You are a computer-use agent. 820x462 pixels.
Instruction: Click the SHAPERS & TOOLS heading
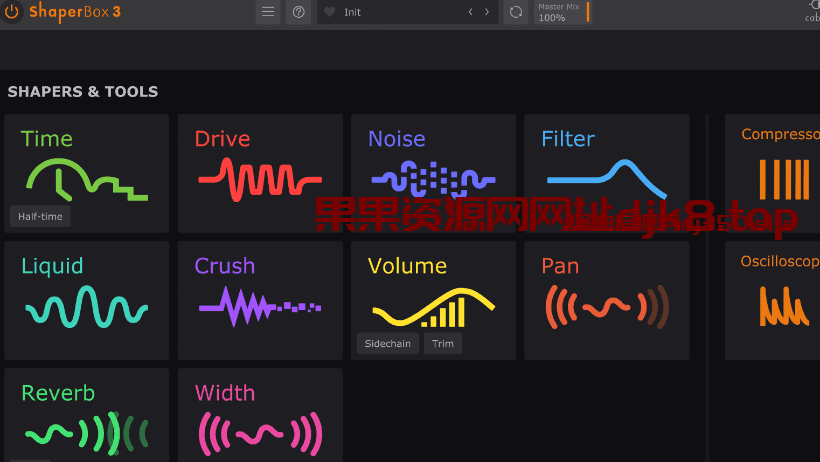pyautogui.click(x=83, y=92)
